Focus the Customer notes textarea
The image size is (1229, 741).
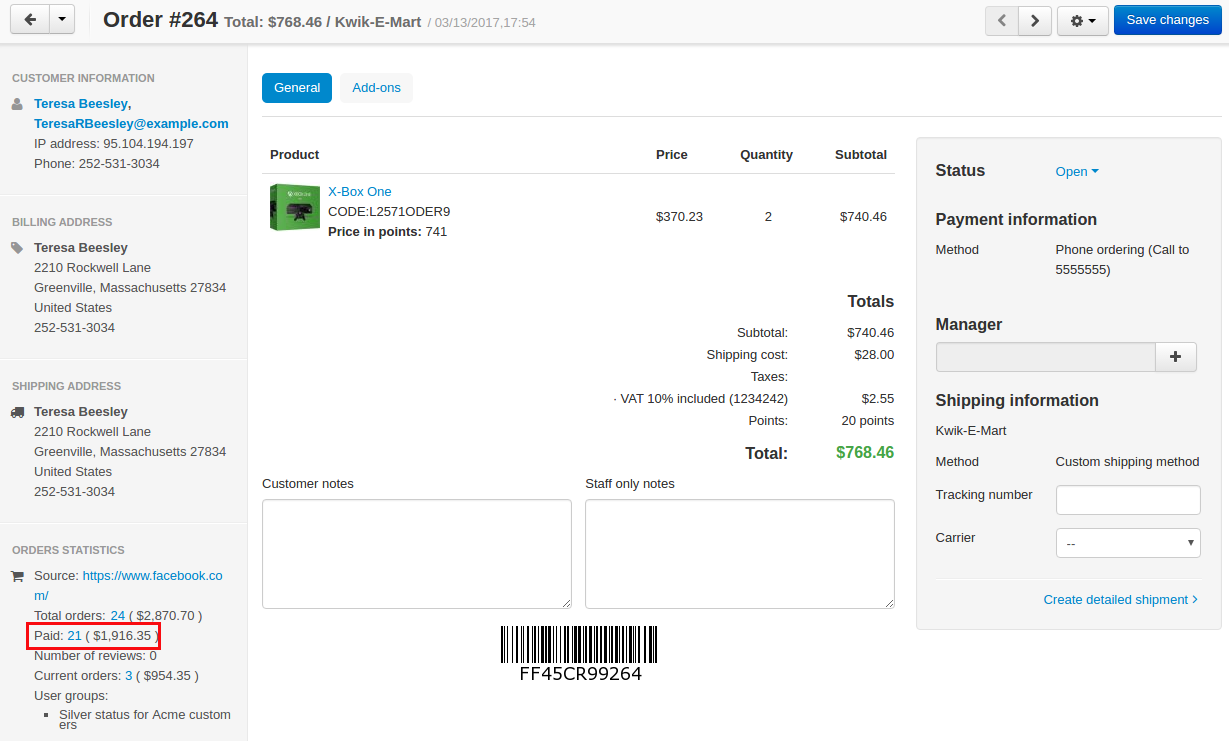pos(417,554)
